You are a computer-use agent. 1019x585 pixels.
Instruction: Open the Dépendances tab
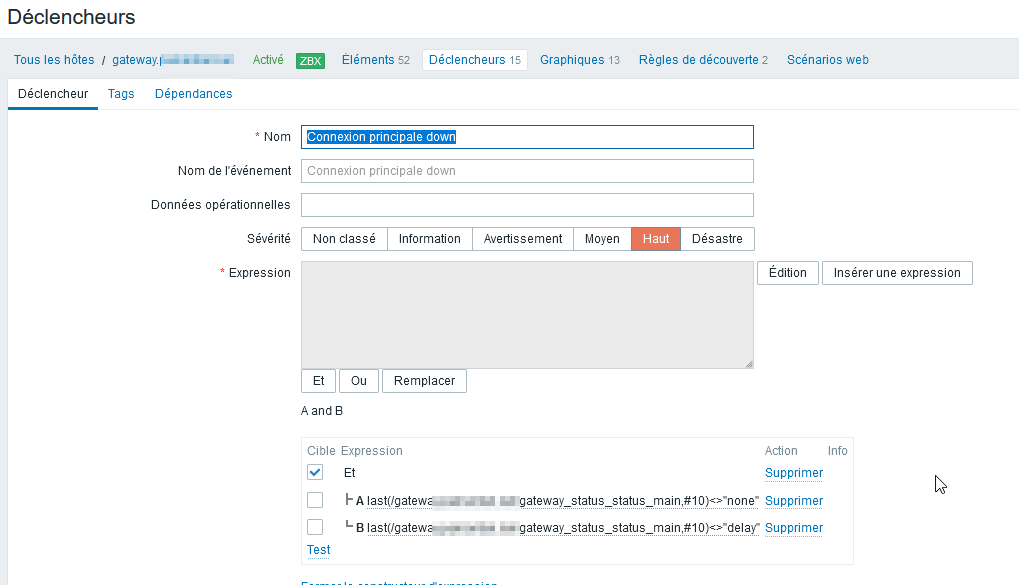pos(193,94)
